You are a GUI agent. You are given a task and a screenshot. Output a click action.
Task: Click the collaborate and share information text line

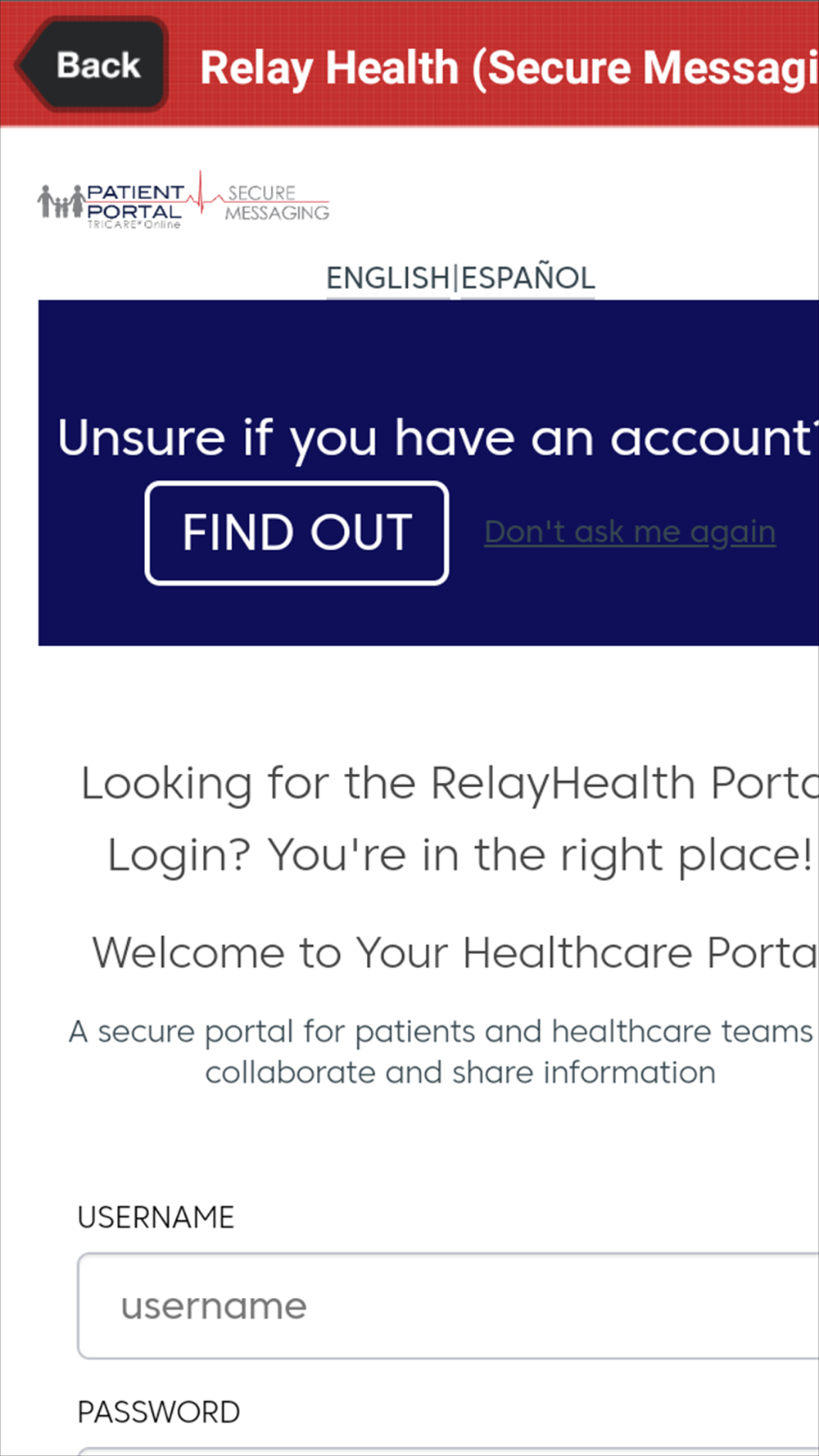[460, 1073]
